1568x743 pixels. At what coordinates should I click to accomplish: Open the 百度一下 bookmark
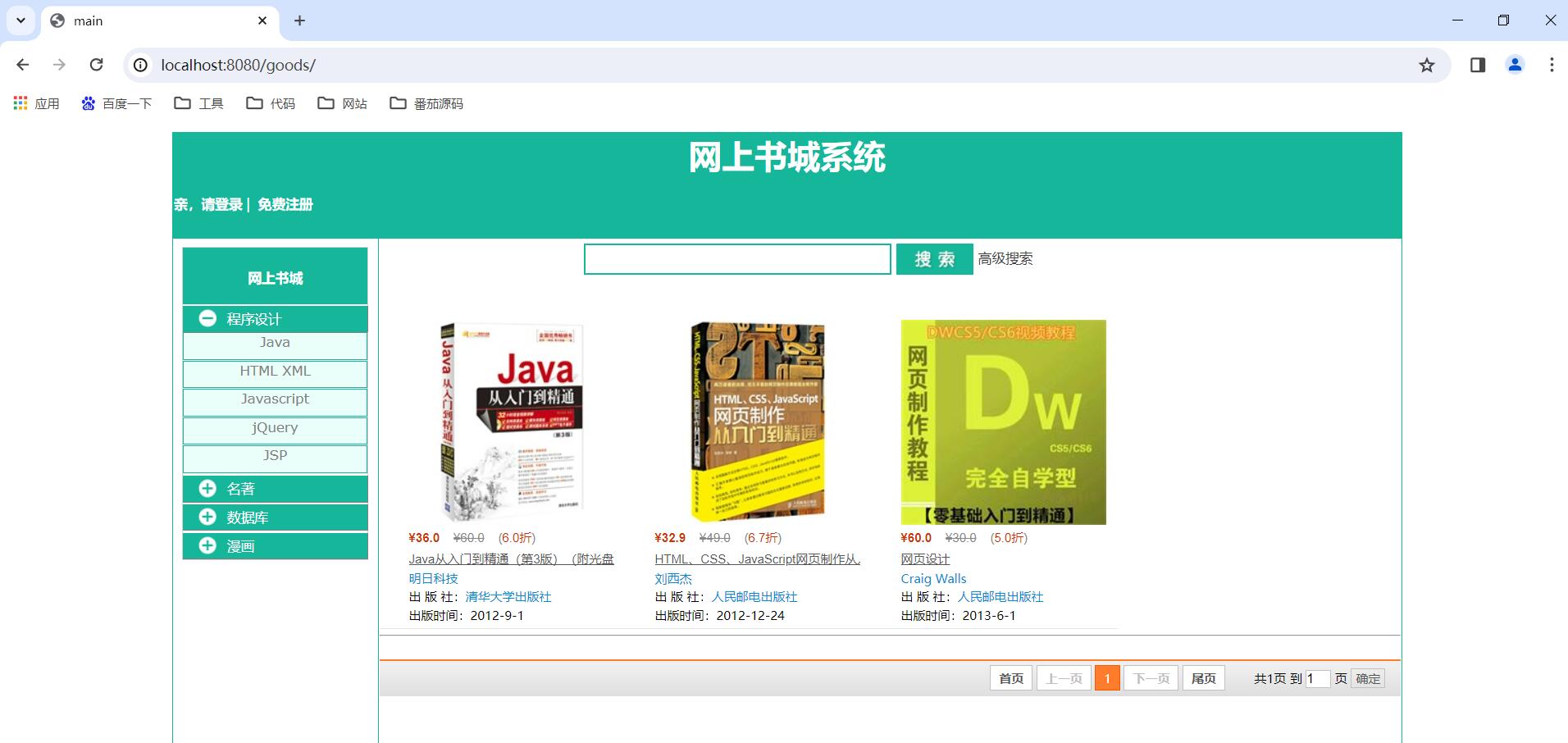point(116,103)
